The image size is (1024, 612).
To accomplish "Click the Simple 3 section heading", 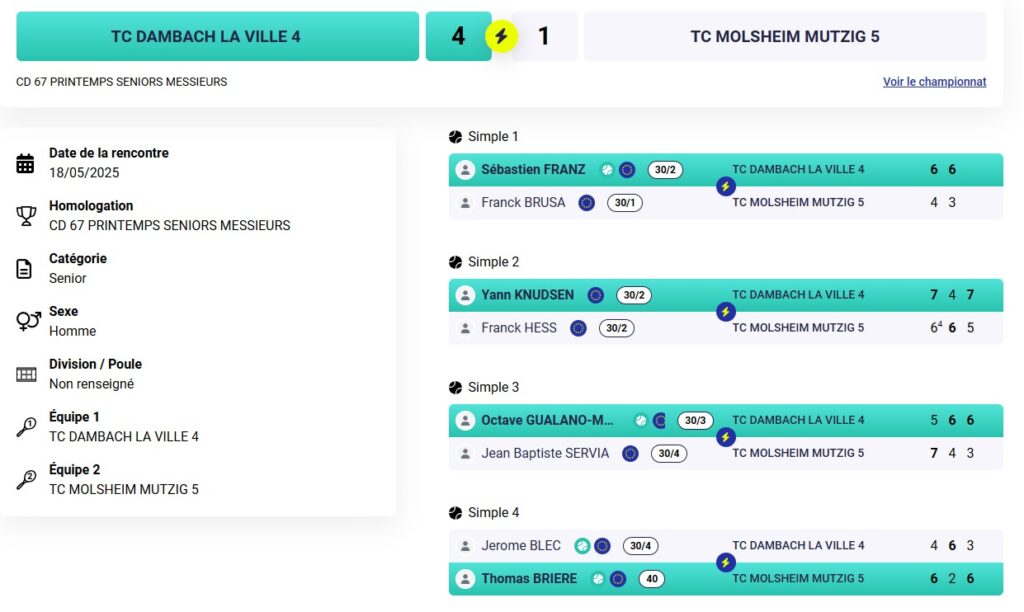I will 493,387.
